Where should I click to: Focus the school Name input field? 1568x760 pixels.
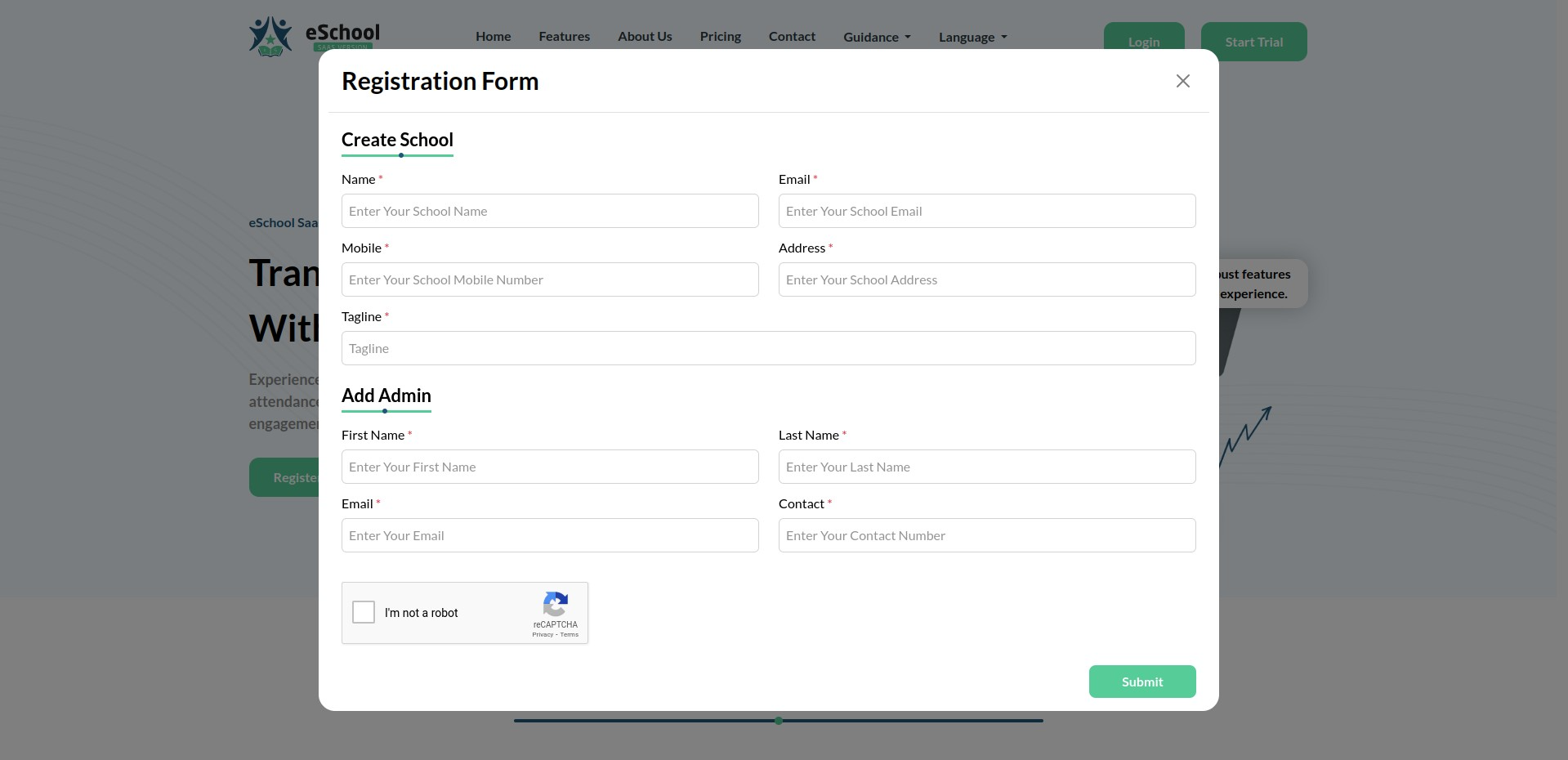550,211
